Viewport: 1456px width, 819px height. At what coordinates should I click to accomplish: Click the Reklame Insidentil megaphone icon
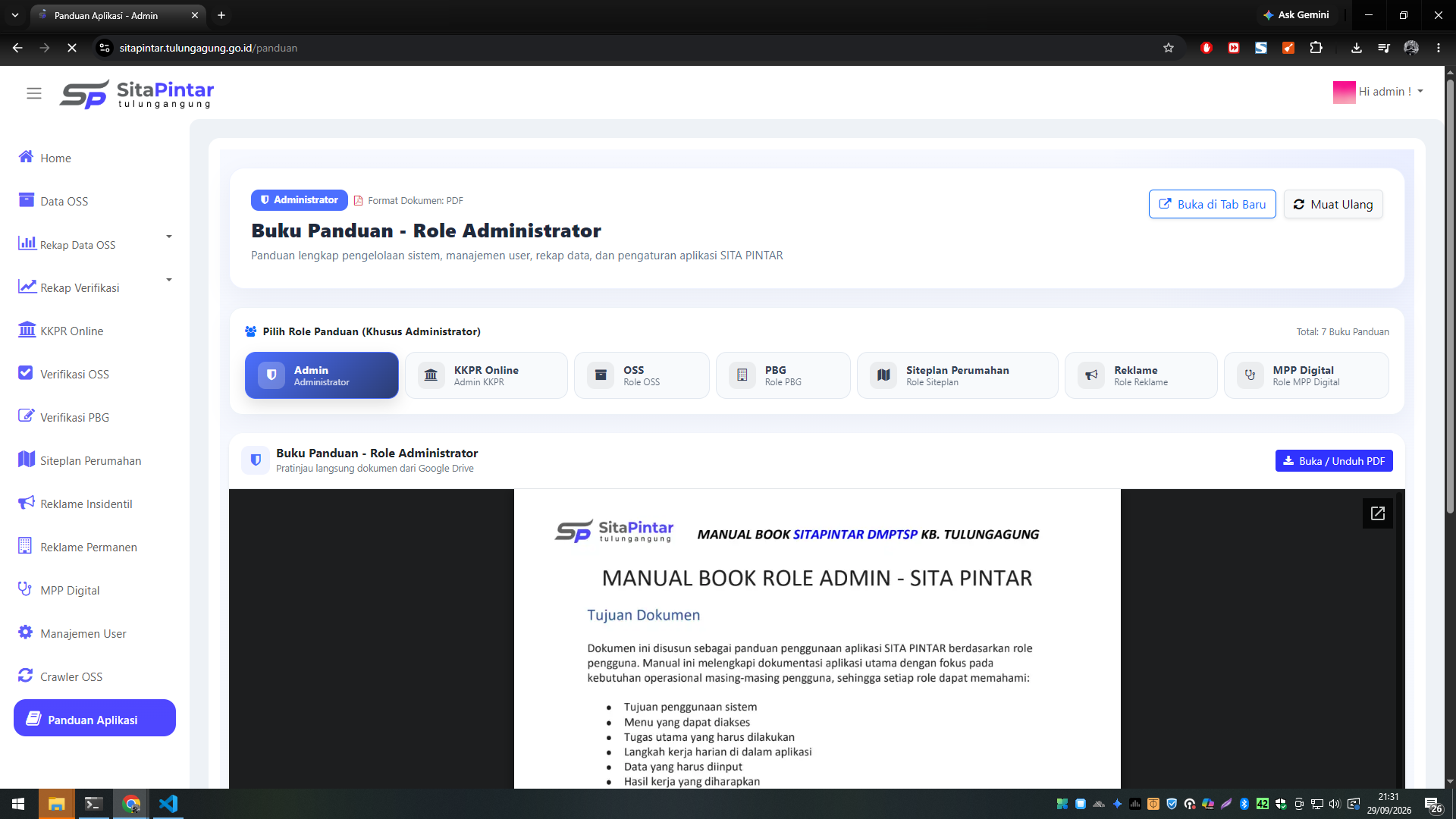click(27, 503)
